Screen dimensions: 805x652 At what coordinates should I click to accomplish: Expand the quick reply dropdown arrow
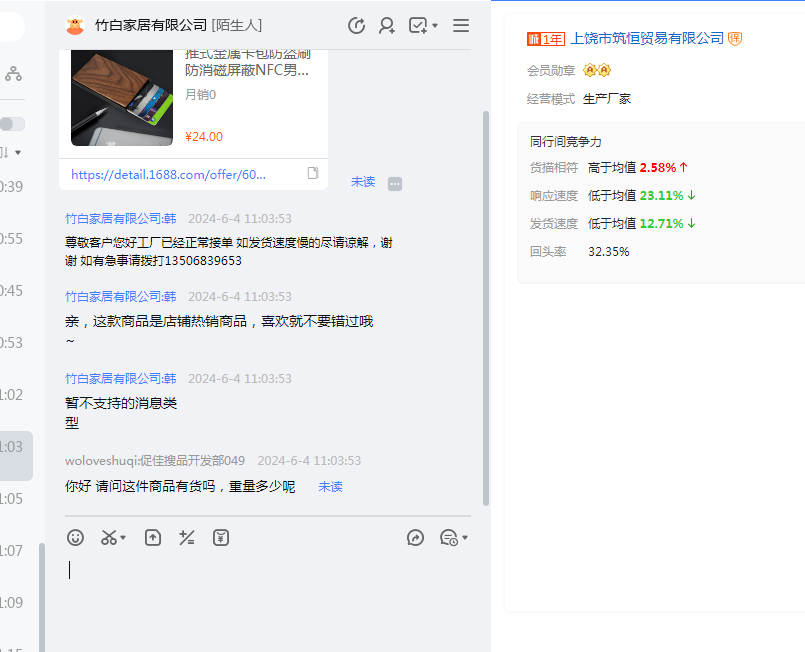[465, 538]
